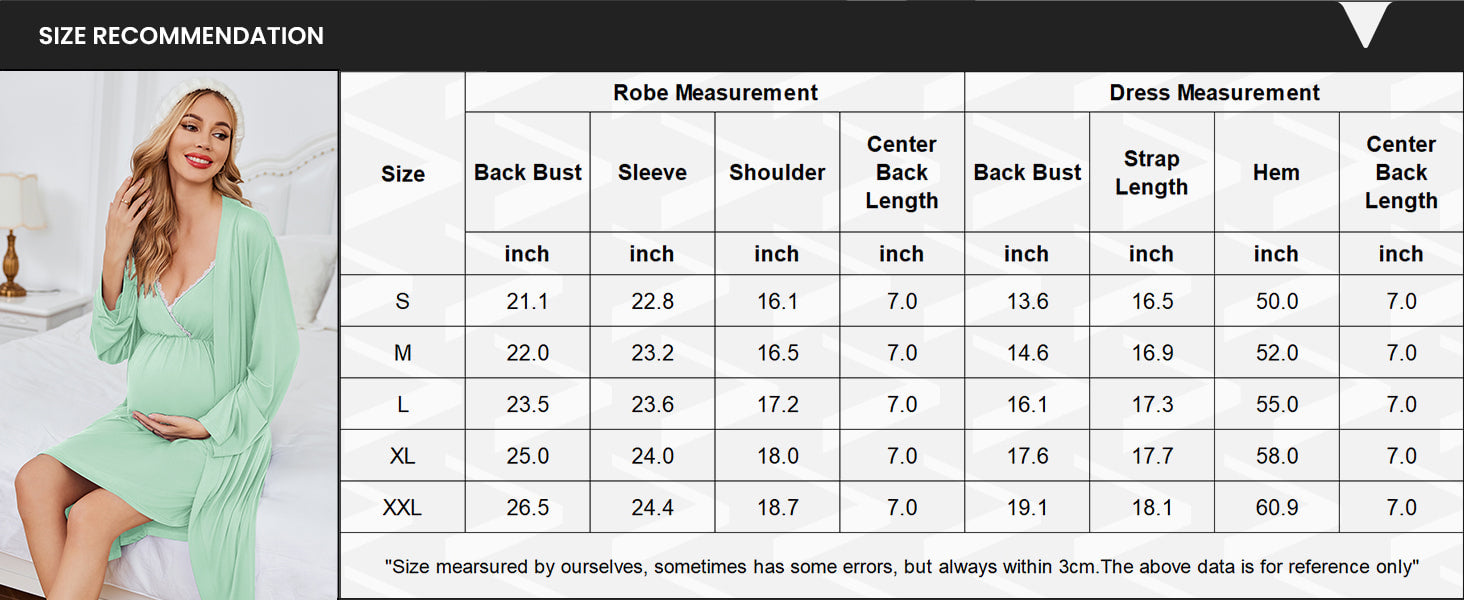1464x600 pixels.
Task: Select the XL size row label
Action: tap(403, 456)
